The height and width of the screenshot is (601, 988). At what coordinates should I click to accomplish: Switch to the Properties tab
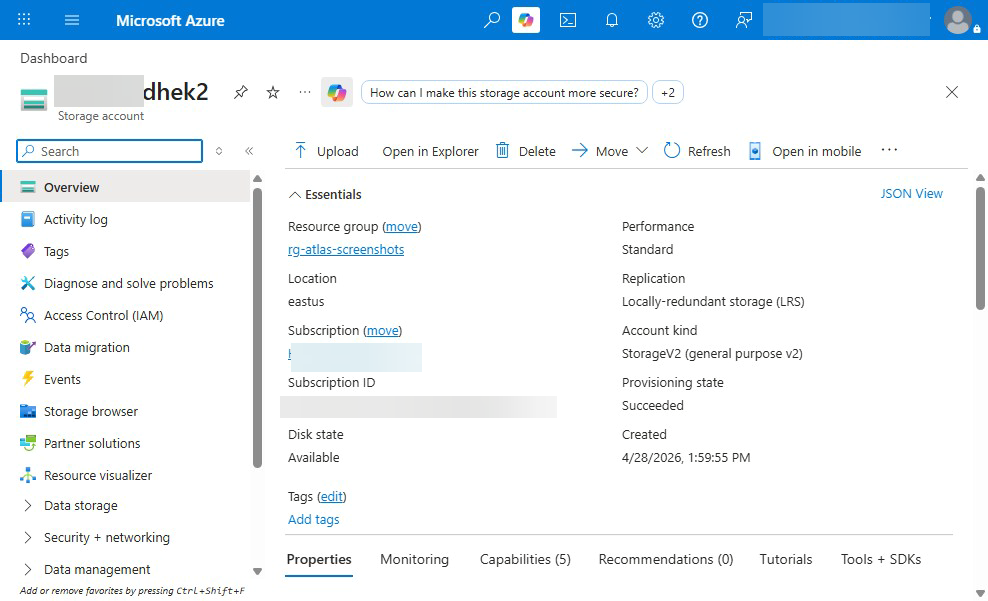(319, 559)
